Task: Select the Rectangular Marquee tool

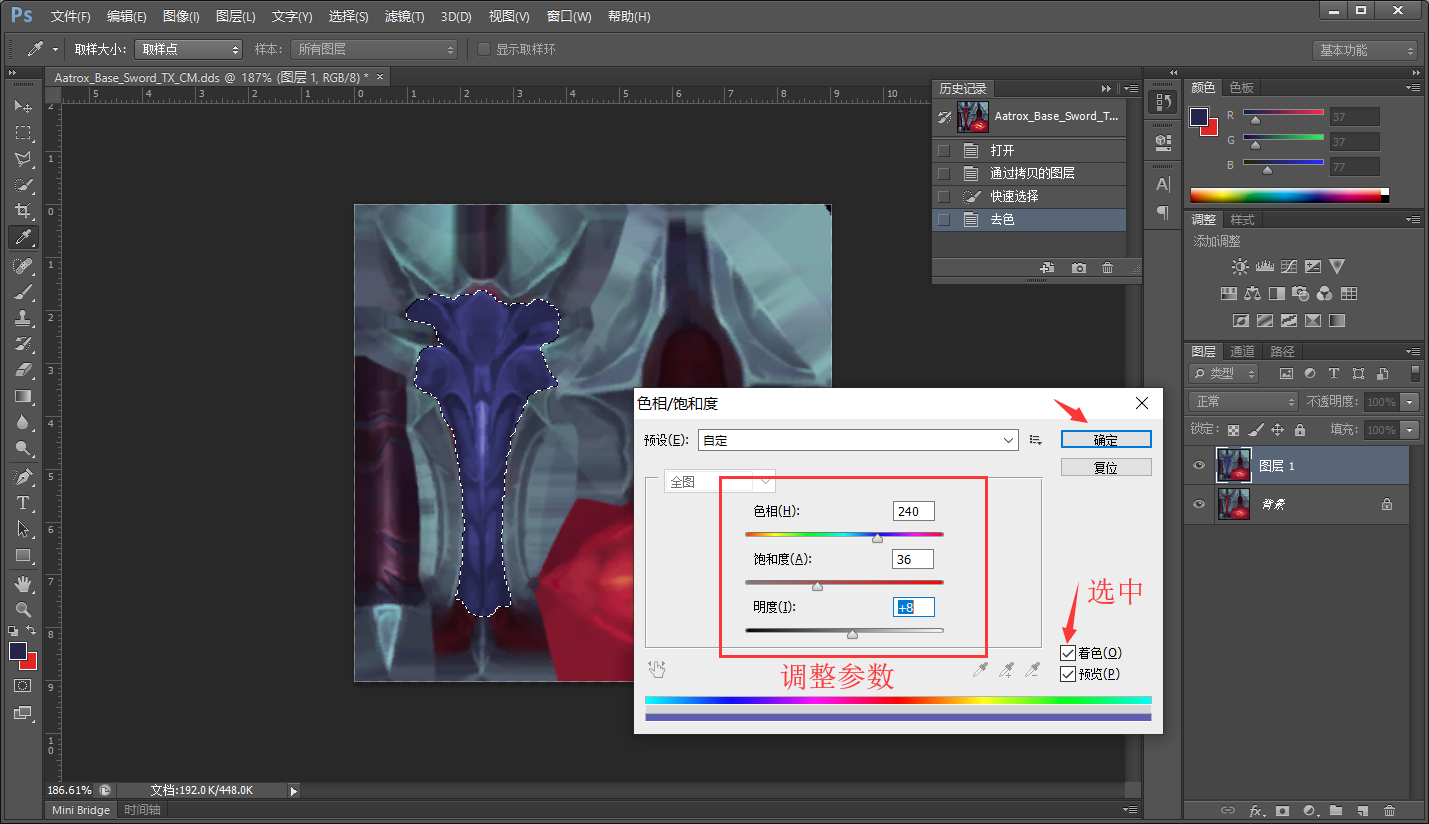Action: click(23, 133)
